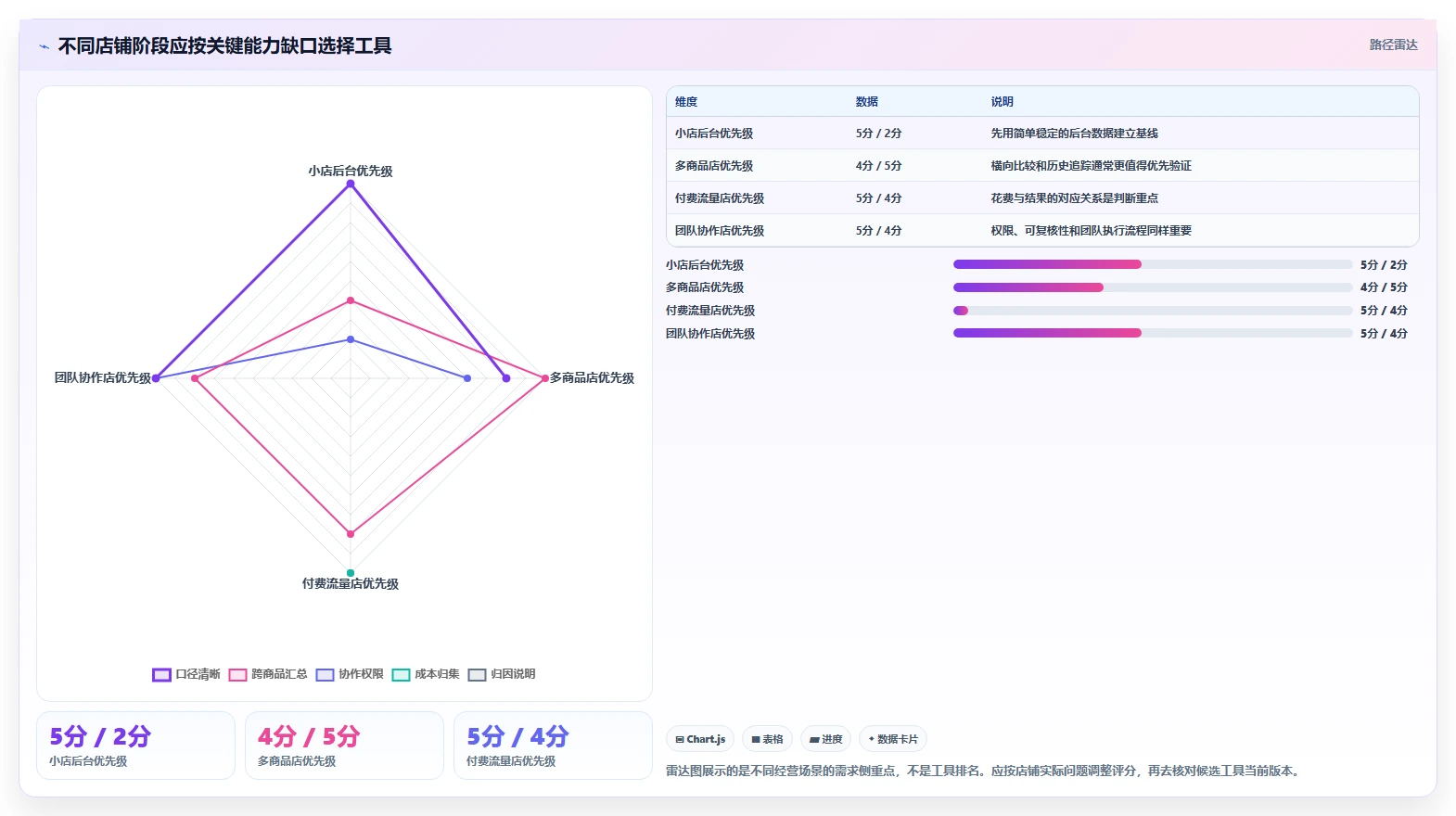Click radar axis label 付费流量店优先级

(x=351, y=584)
